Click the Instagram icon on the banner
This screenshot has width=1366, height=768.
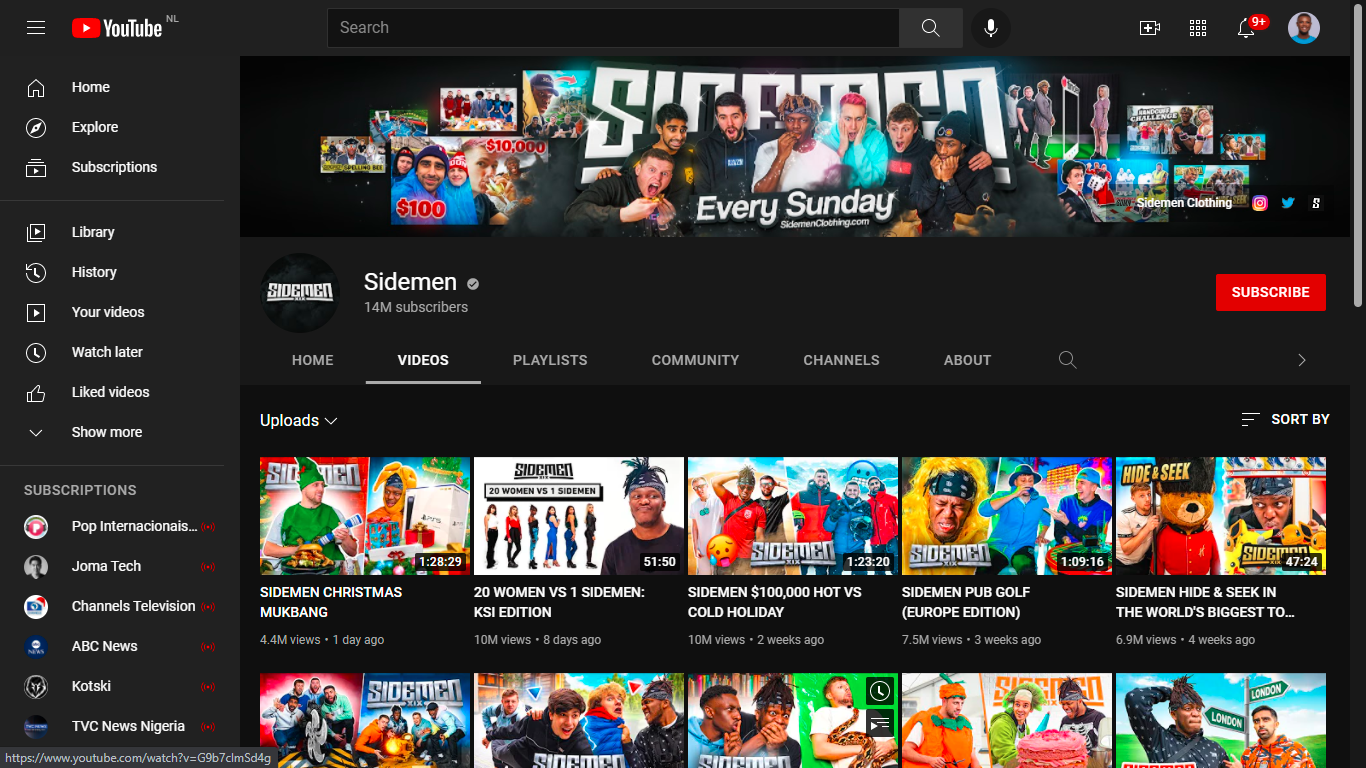1260,203
